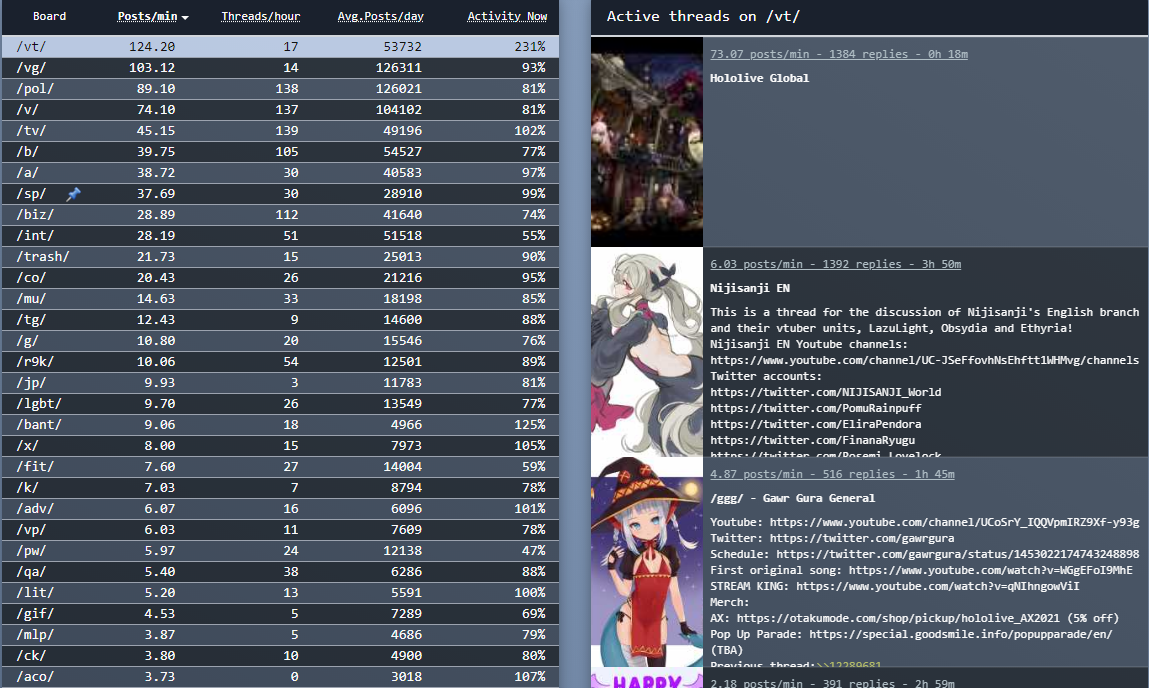The image size is (1149, 688).
Task: Click the 139 threads/hour value for /tv/
Action: [287, 130]
